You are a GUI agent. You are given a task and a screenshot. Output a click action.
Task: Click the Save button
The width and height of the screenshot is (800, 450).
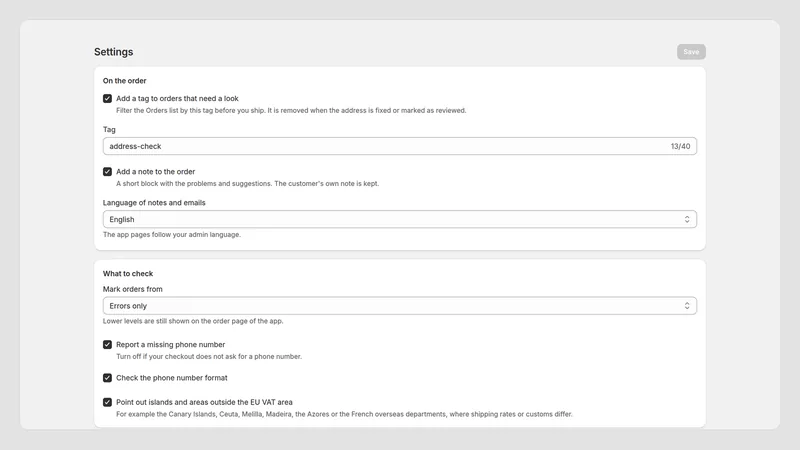691,52
